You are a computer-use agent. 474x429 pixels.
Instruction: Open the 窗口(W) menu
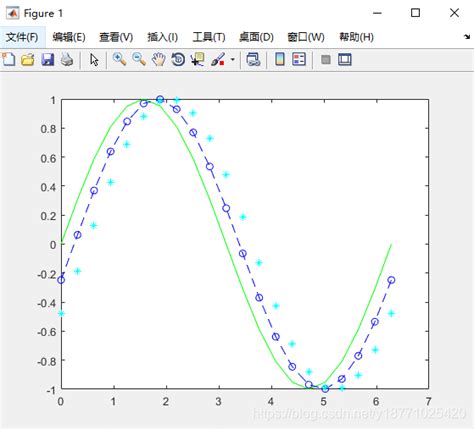pos(306,37)
